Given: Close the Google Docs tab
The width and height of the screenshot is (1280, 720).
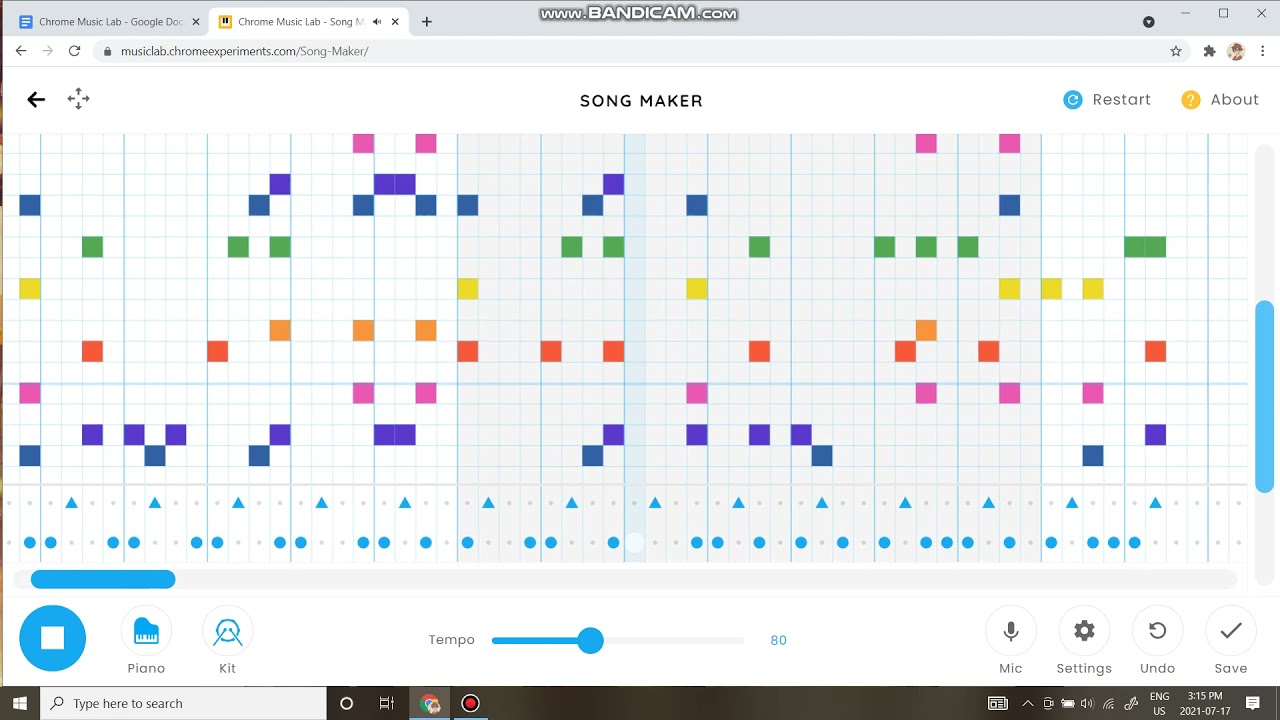Looking at the screenshot, I should (x=195, y=22).
